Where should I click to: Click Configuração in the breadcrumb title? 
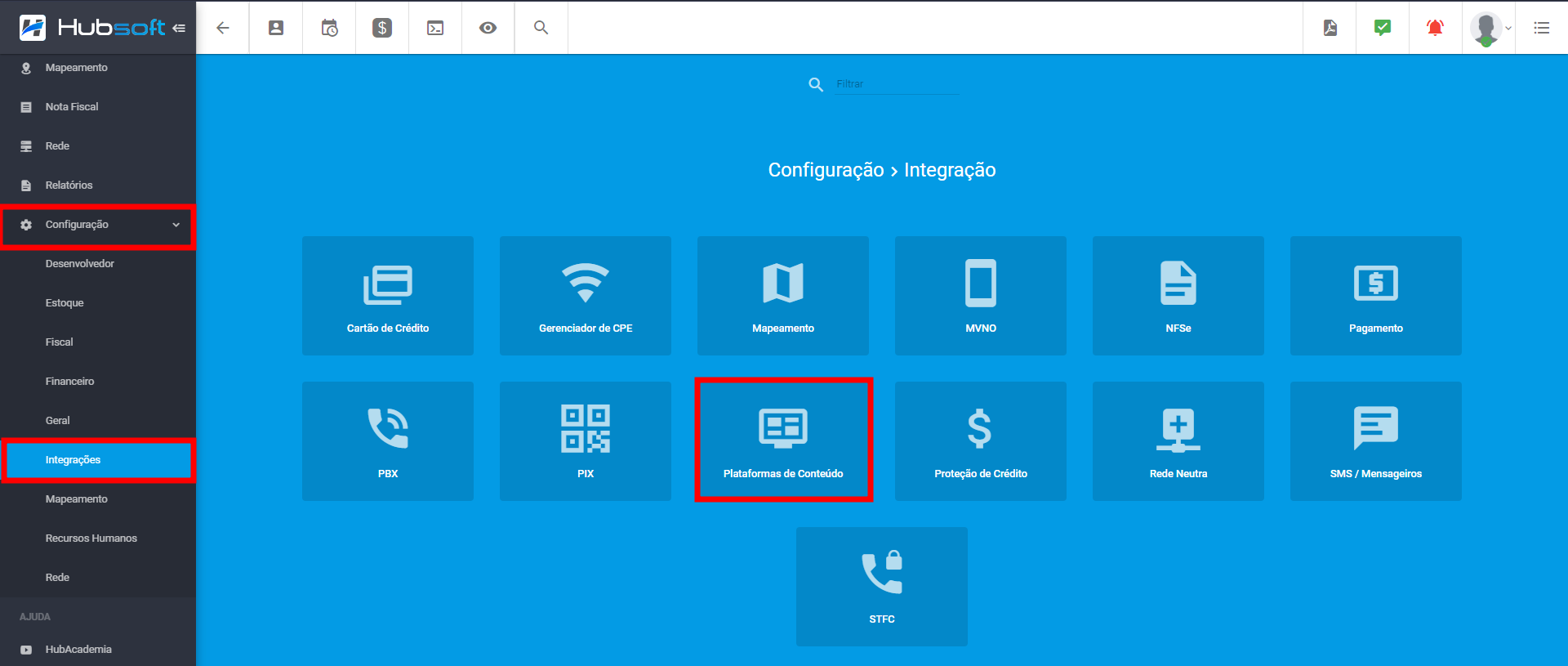[826, 170]
